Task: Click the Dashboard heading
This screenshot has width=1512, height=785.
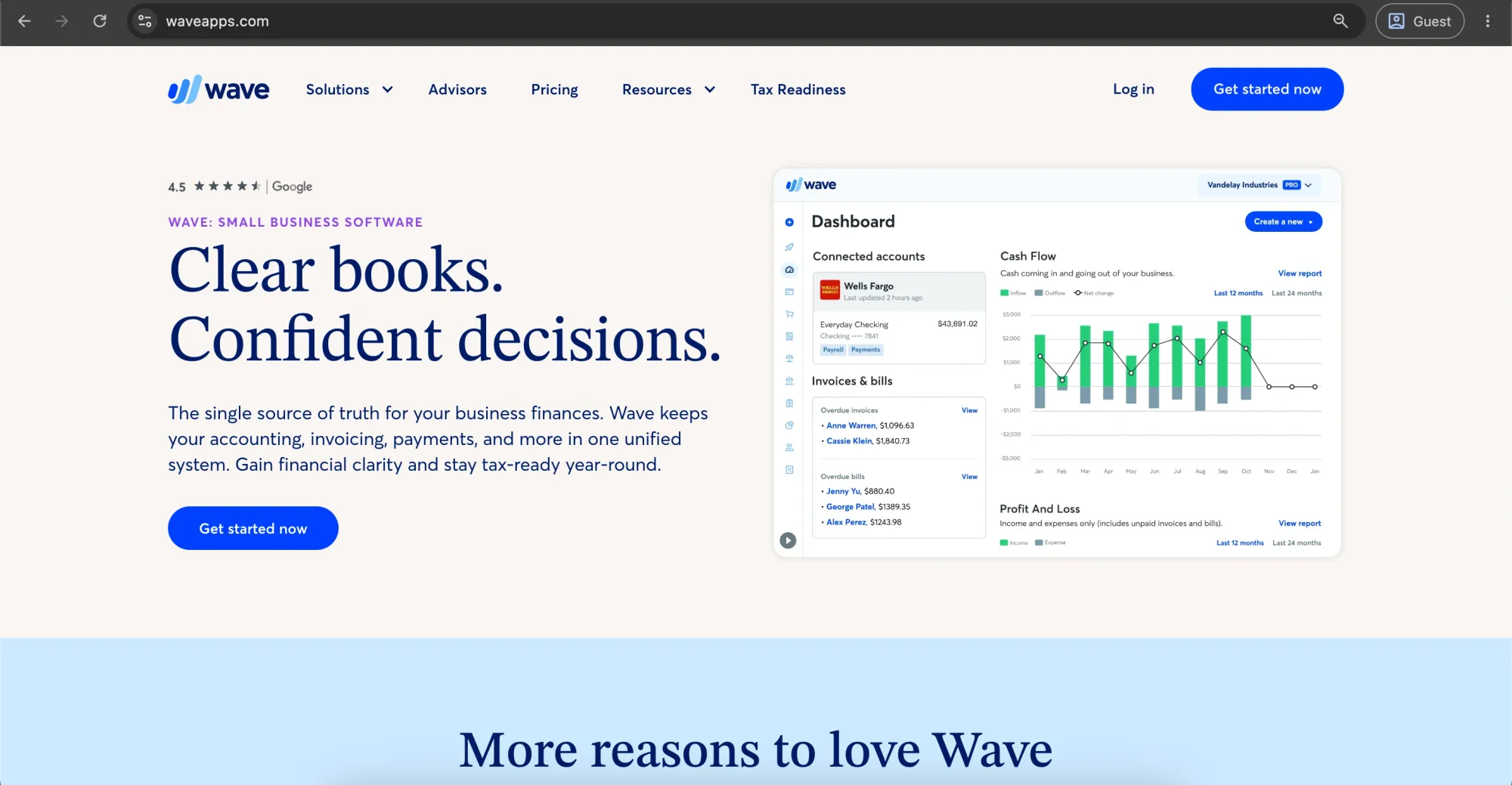Action: click(x=853, y=221)
